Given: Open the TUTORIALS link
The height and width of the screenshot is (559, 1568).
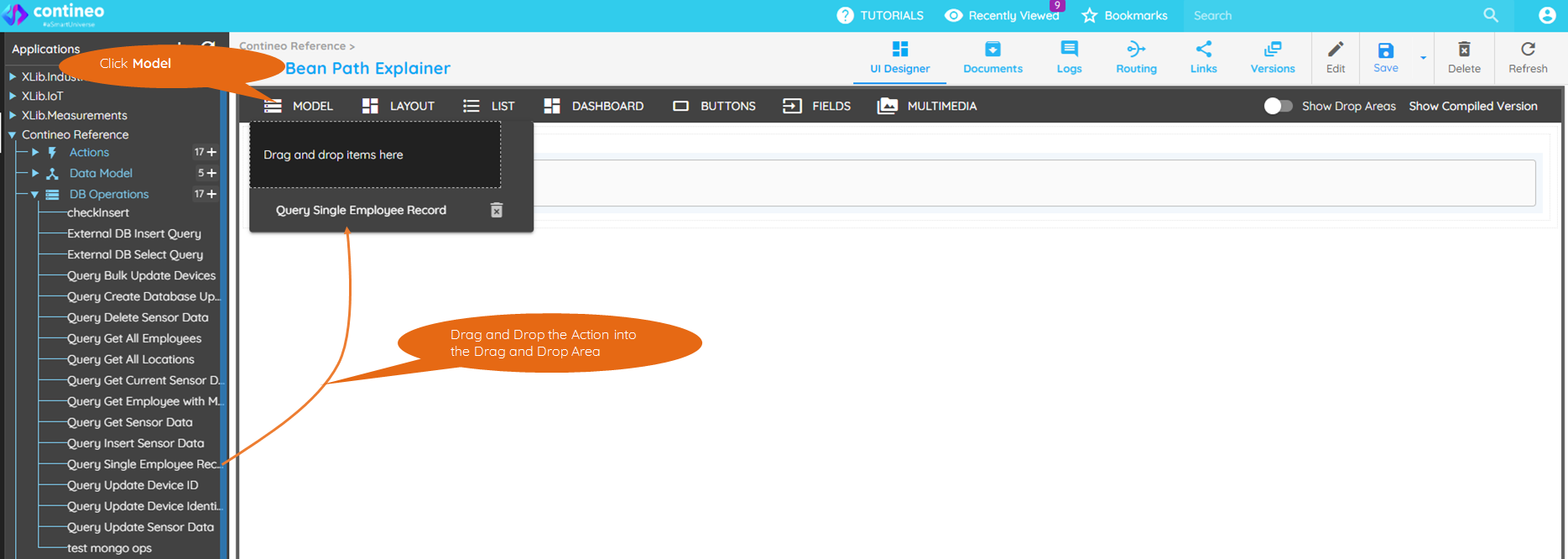Looking at the screenshot, I should 880,15.
